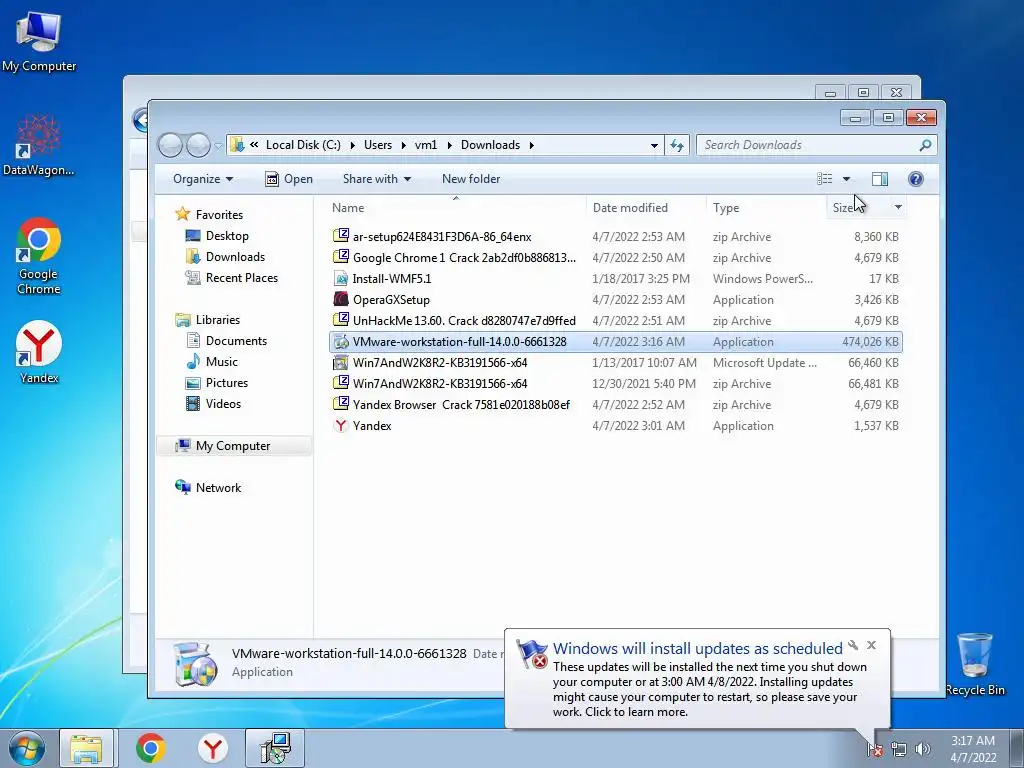The height and width of the screenshot is (768, 1024).
Task: Click Yandex icon on the taskbar
Action: (213, 748)
